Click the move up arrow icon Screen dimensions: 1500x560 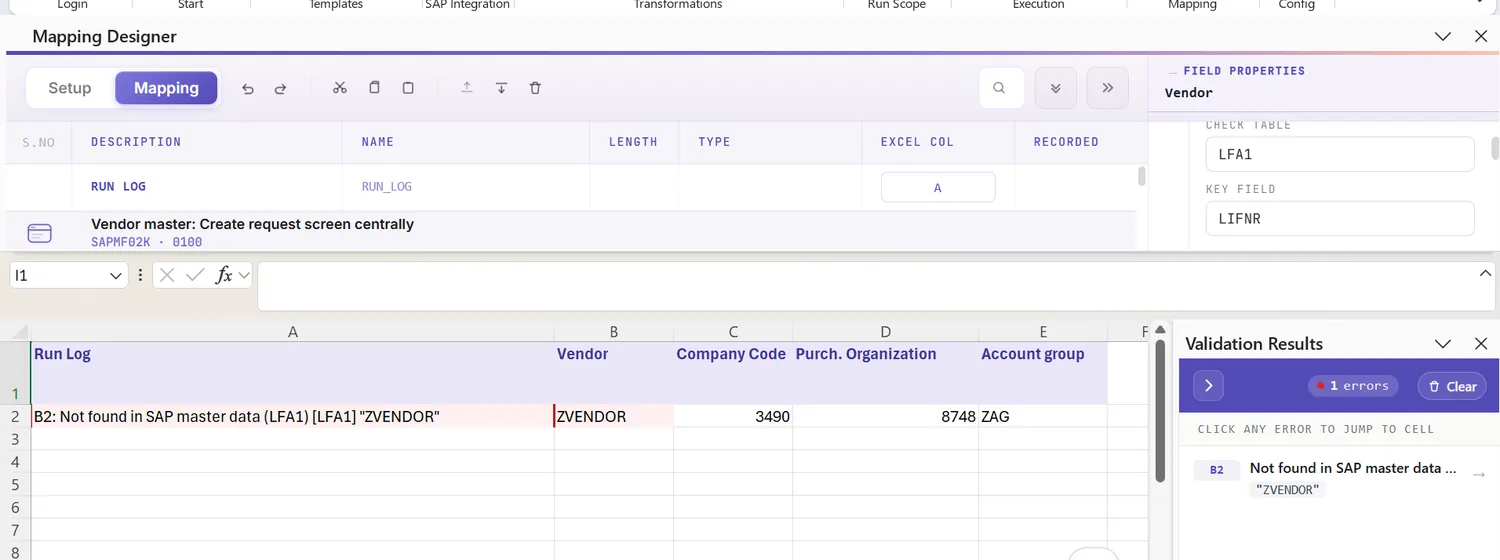click(466, 88)
